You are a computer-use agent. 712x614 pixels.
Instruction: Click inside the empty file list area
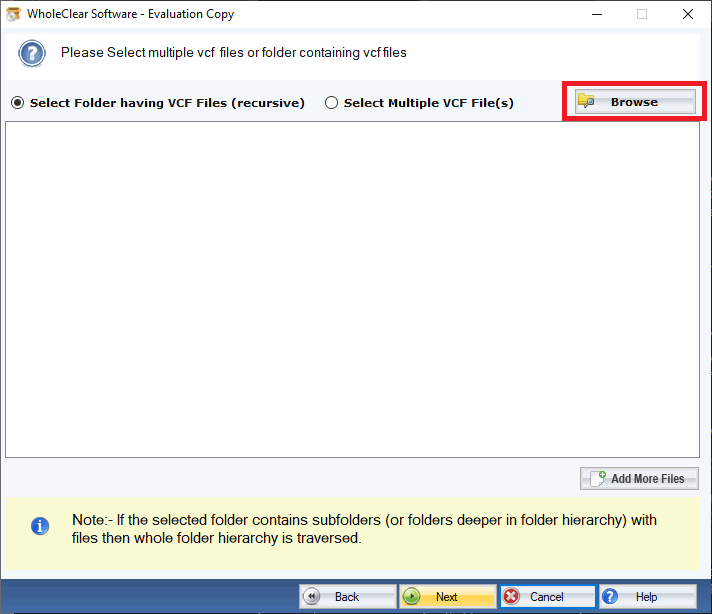pos(352,290)
